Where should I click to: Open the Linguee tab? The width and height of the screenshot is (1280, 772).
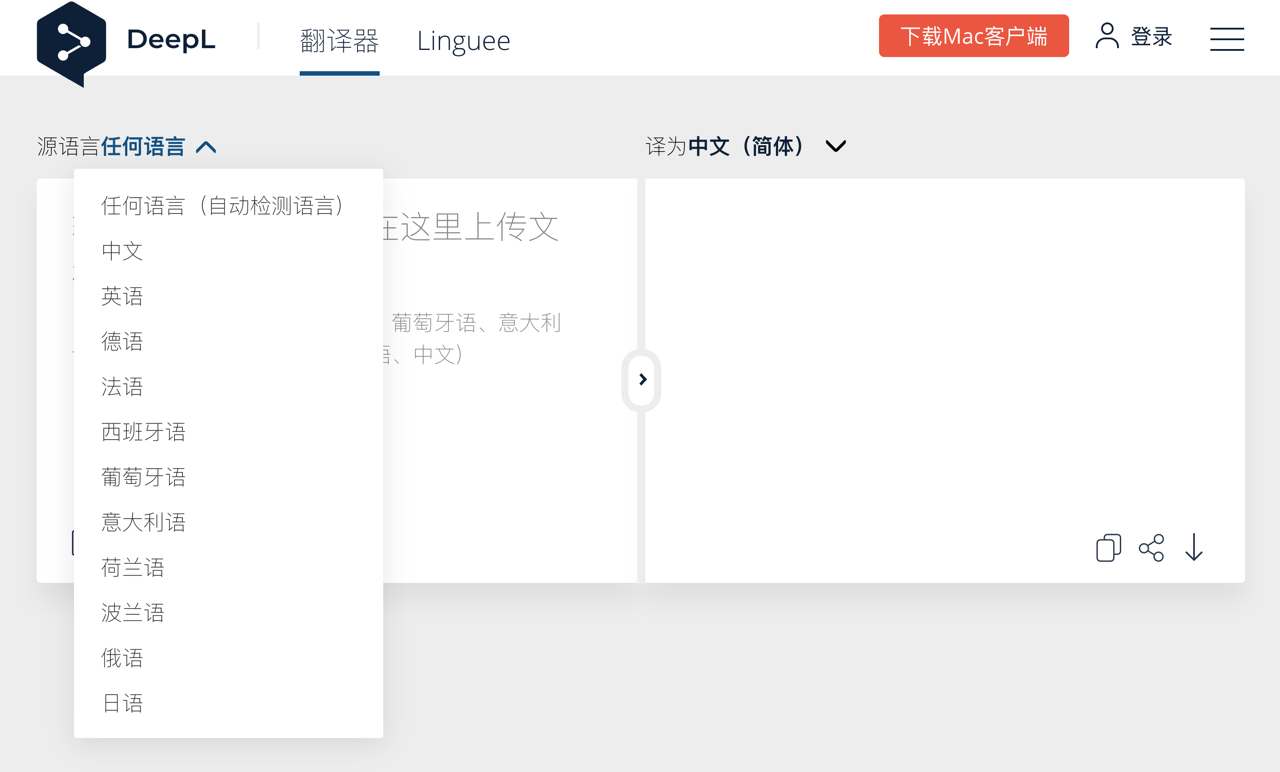click(463, 40)
